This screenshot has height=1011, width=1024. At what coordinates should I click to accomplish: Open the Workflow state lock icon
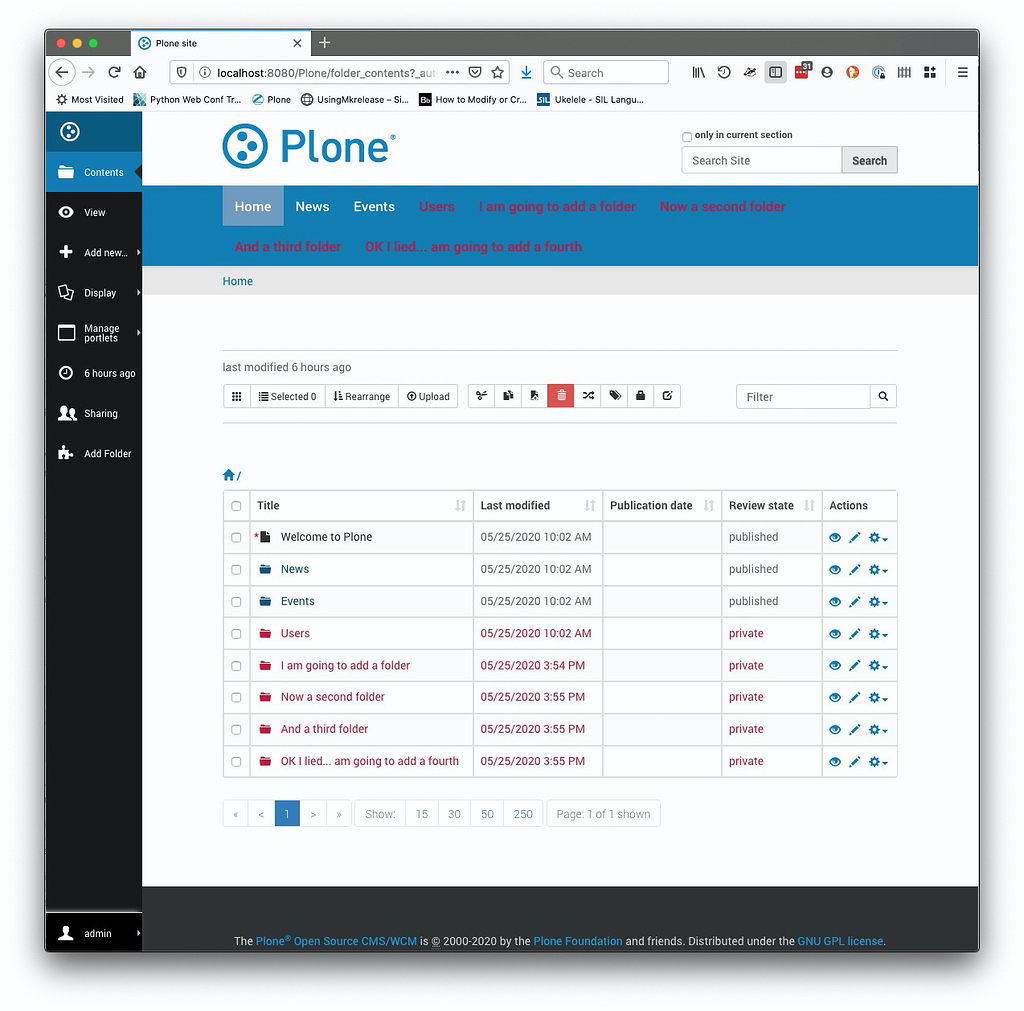640,396
